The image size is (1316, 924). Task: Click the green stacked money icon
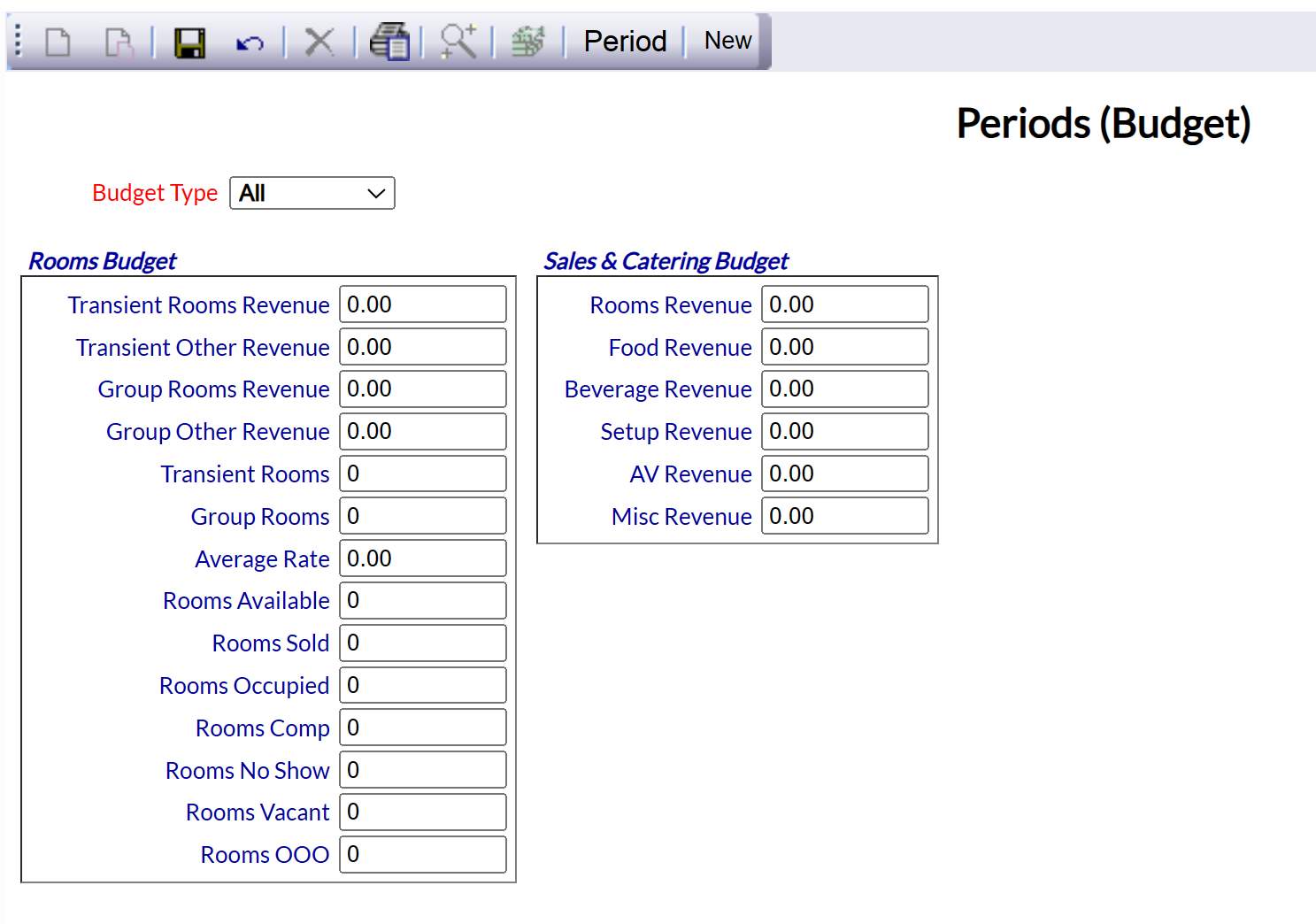click(x=528, y=42)
